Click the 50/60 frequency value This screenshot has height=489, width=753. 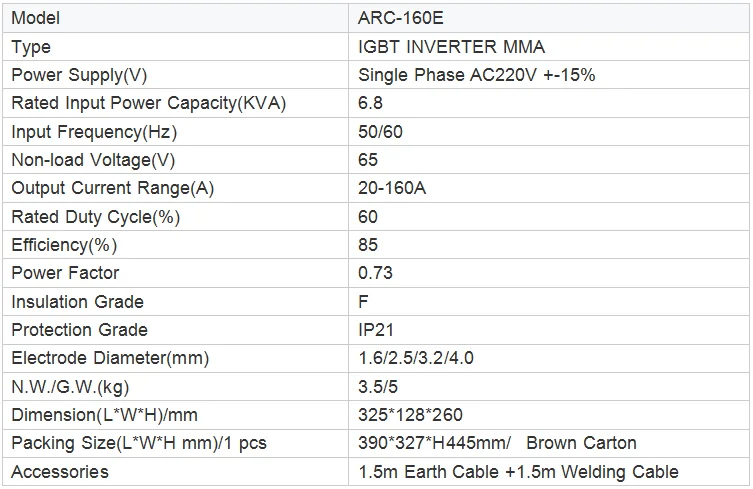click(381, 132)
